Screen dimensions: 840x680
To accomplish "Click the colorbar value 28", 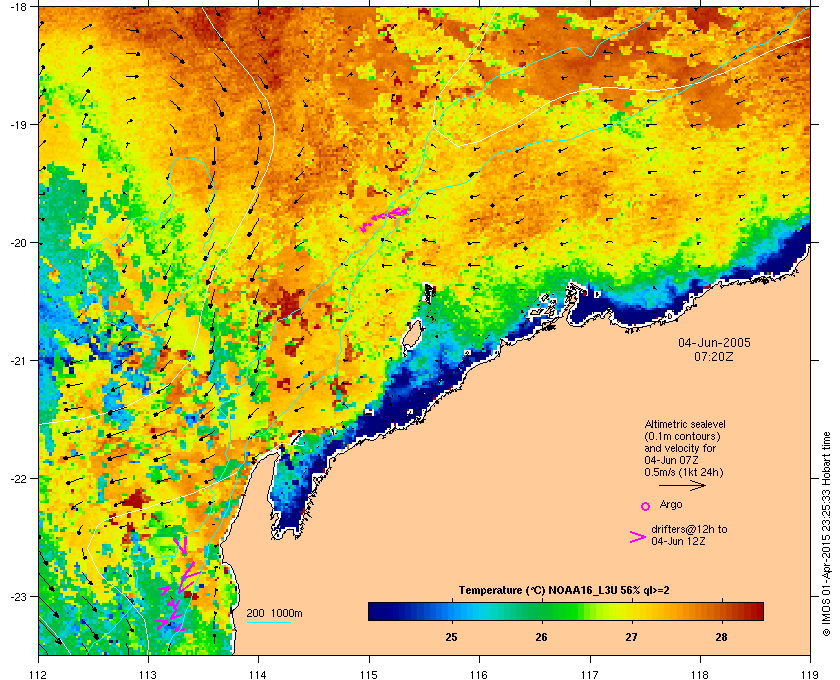I will pyautogui.click(x=722, y=637).
